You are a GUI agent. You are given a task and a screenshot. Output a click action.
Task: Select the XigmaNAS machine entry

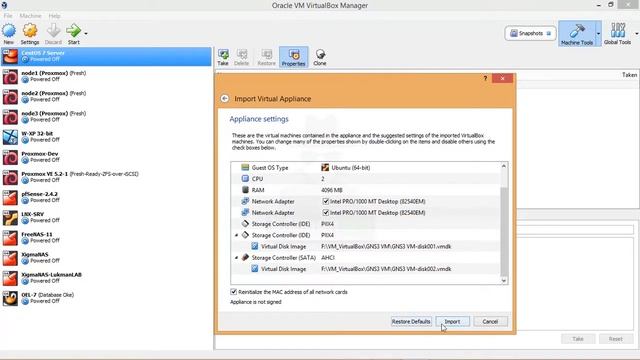pos(106,258)
